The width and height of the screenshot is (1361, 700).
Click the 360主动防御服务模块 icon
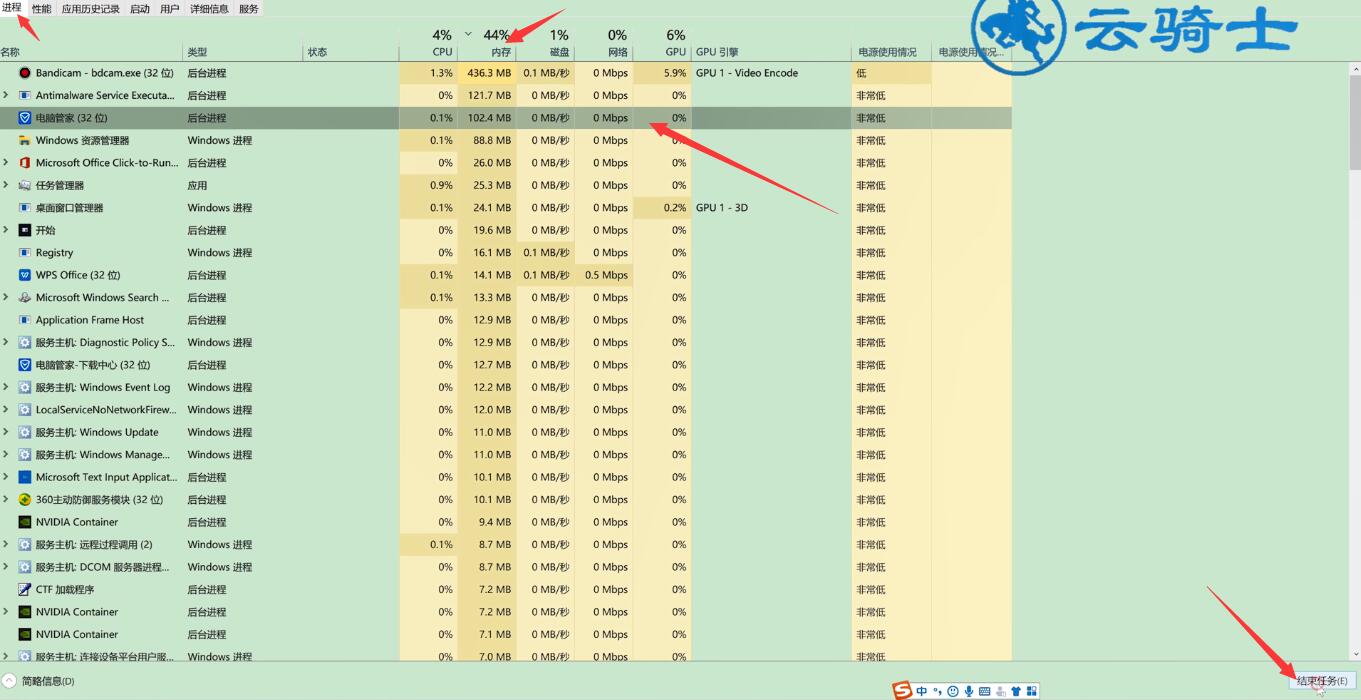[x=25, y=500]
